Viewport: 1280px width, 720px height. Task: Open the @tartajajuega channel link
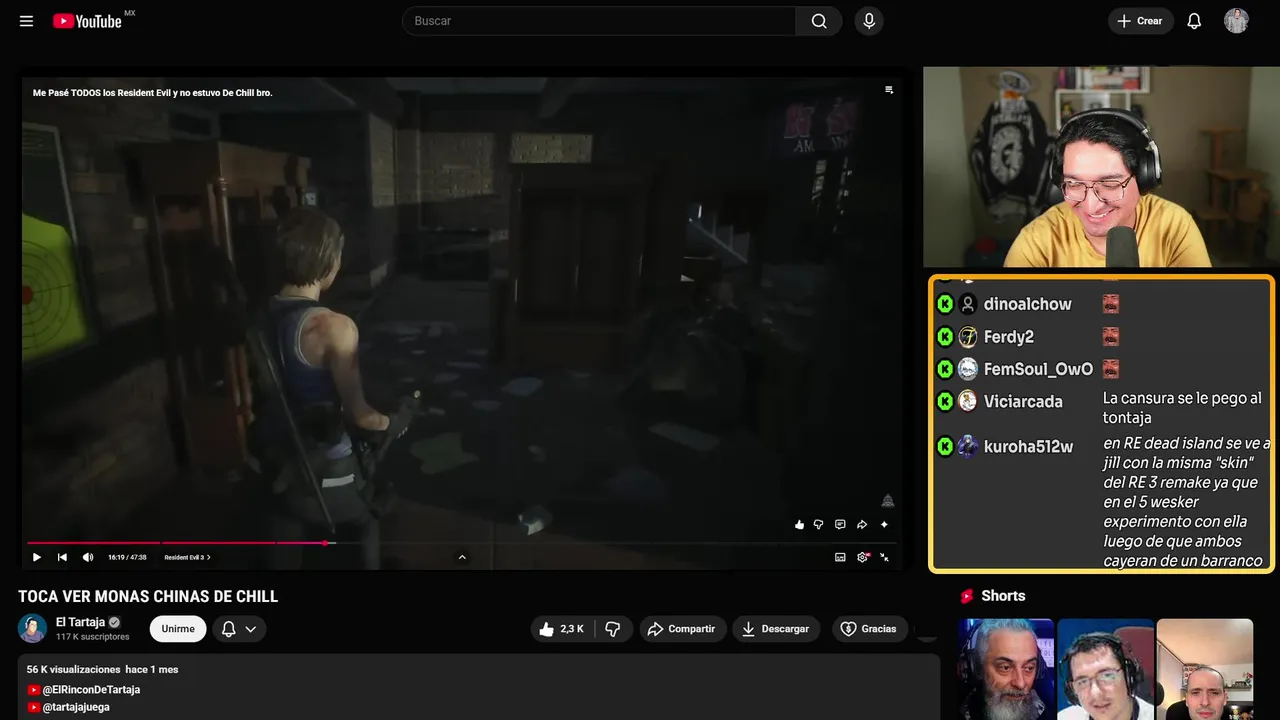76,707
